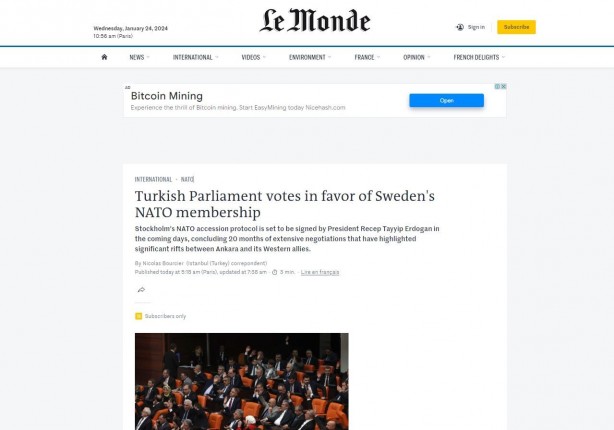The width and height of the screenshot is (614, 430).
Task: Click the parliament article photo
Action: pos(242,381)
